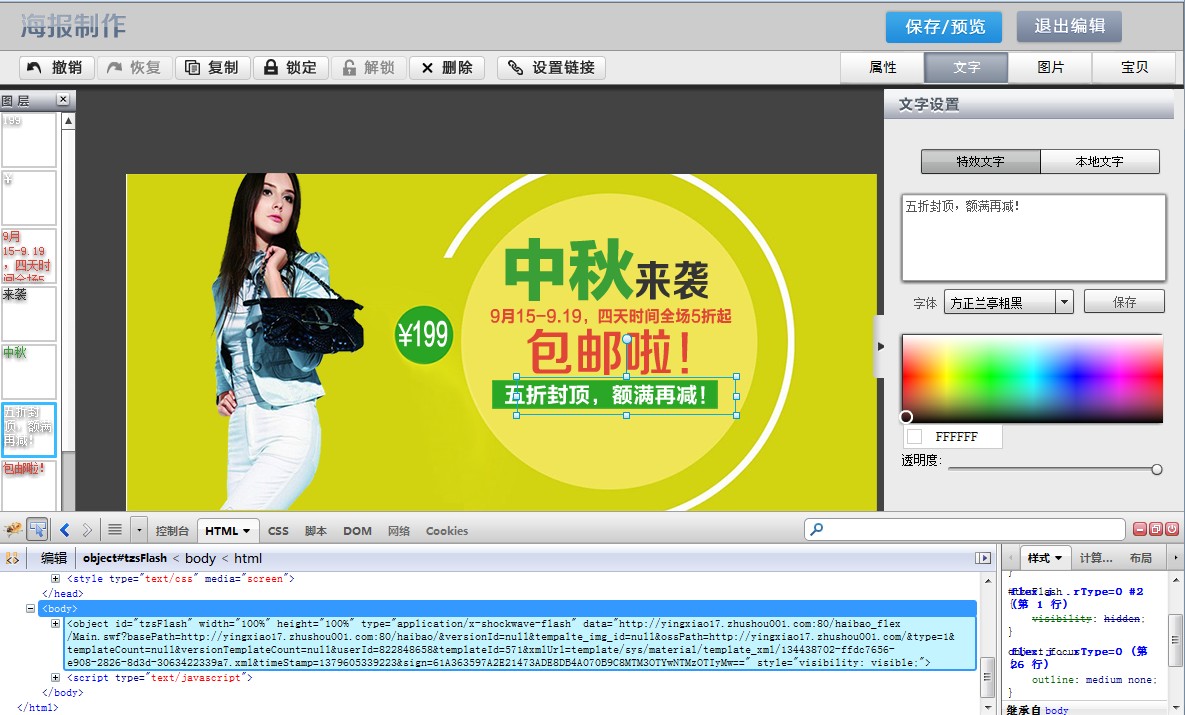Deactivate Firebug with power icon
This screenshot has width=1185, height=715.
tap(1171, 530)
